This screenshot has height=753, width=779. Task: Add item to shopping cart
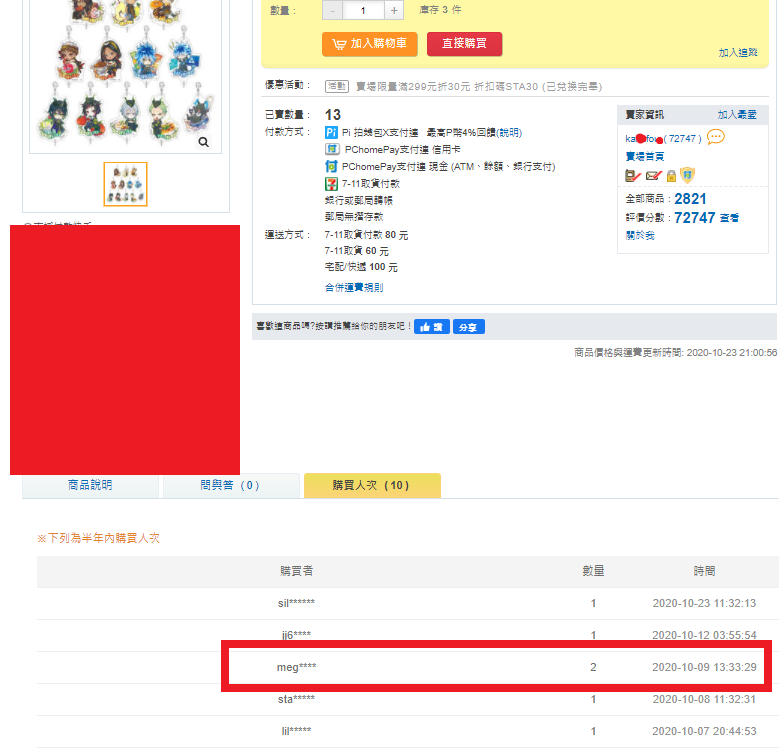tap(370, 44)
